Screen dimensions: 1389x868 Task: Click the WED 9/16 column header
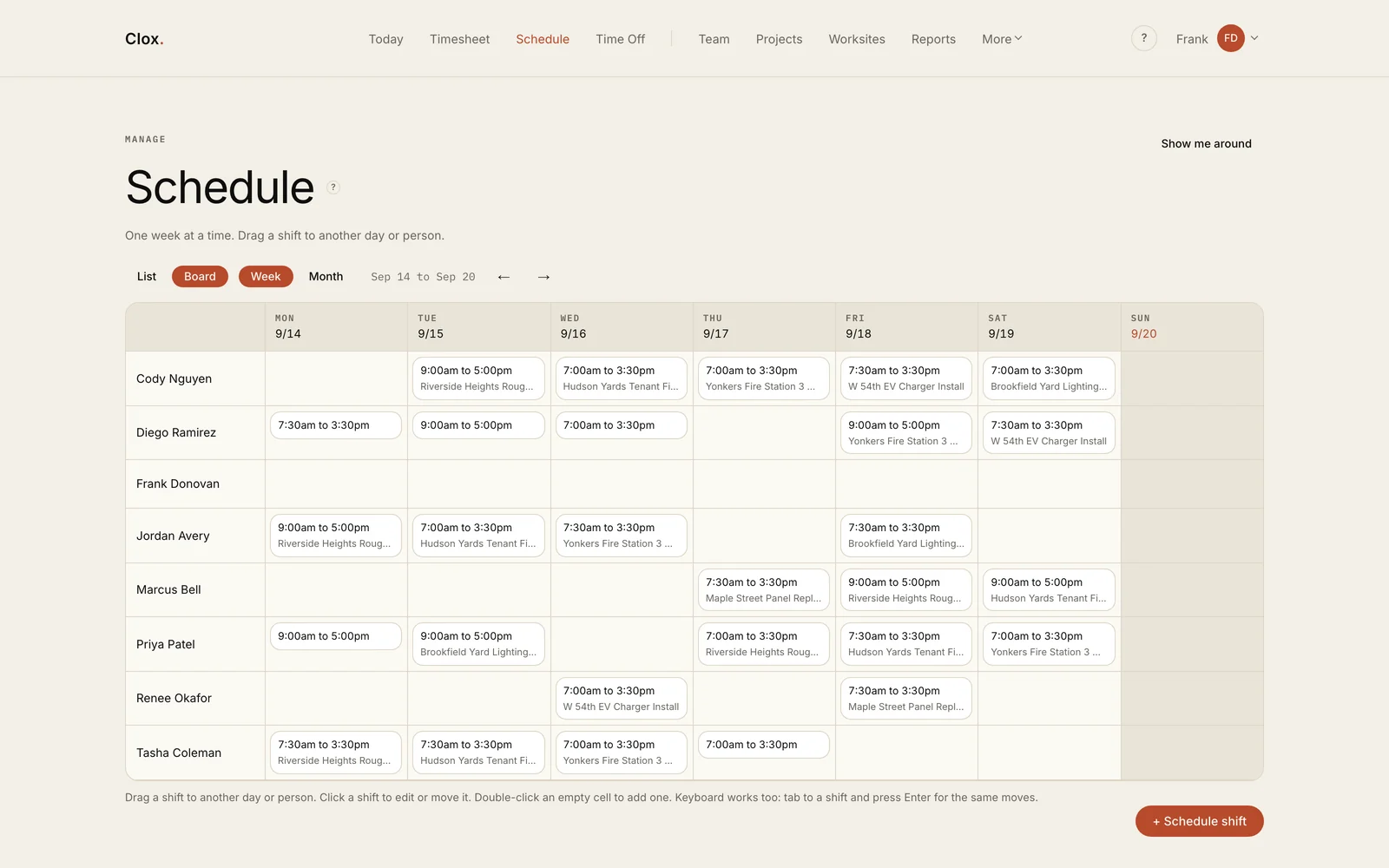pyautogui.click(x=622, y=327)
